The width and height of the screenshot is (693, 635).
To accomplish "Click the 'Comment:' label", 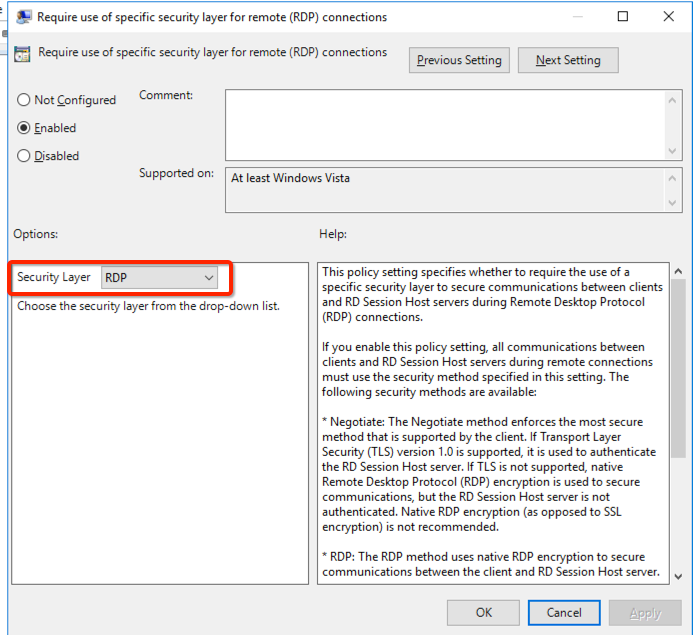I will [x=166, y=95].
